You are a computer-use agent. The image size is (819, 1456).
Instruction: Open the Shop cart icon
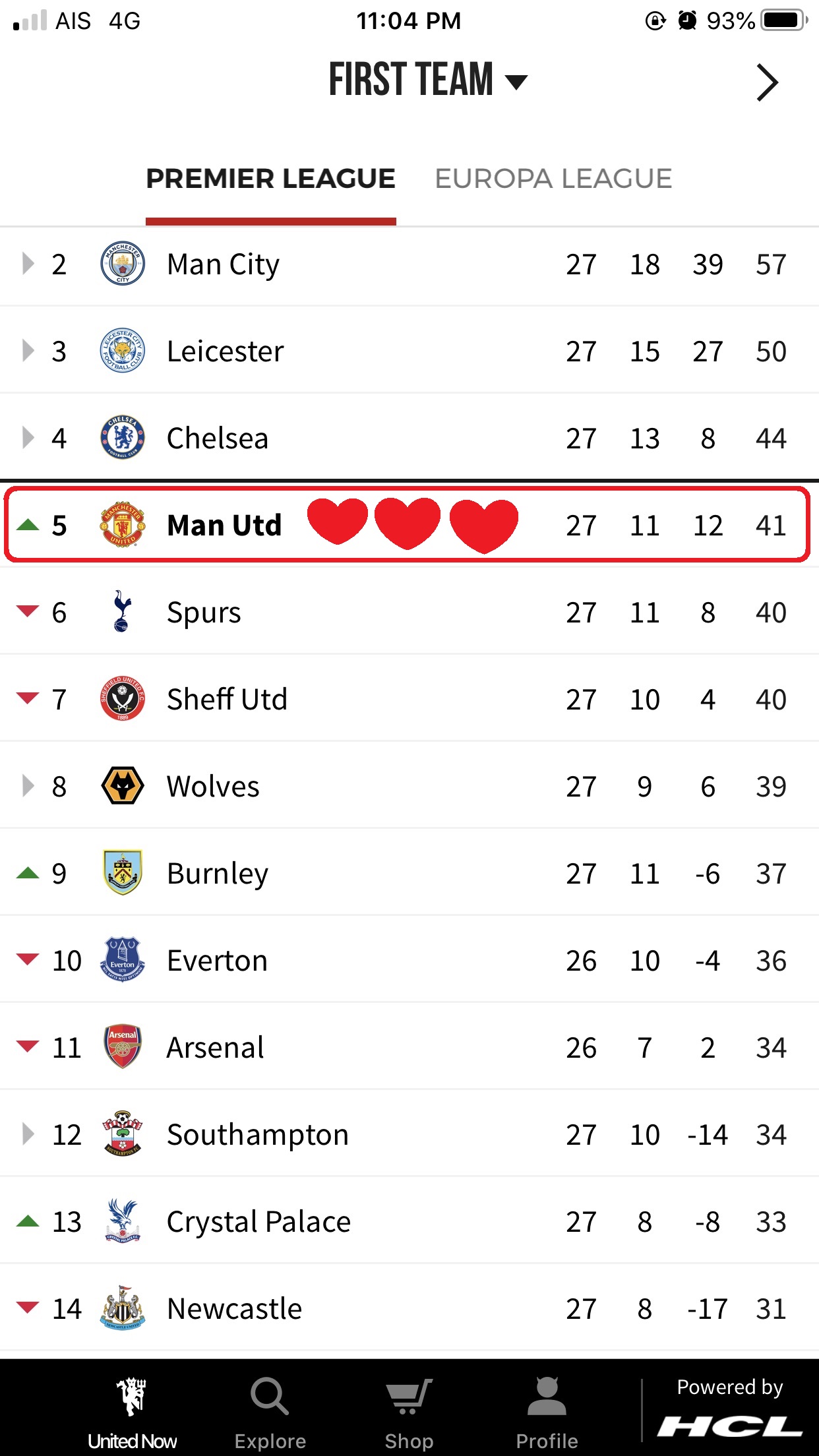pos(409,1397)
